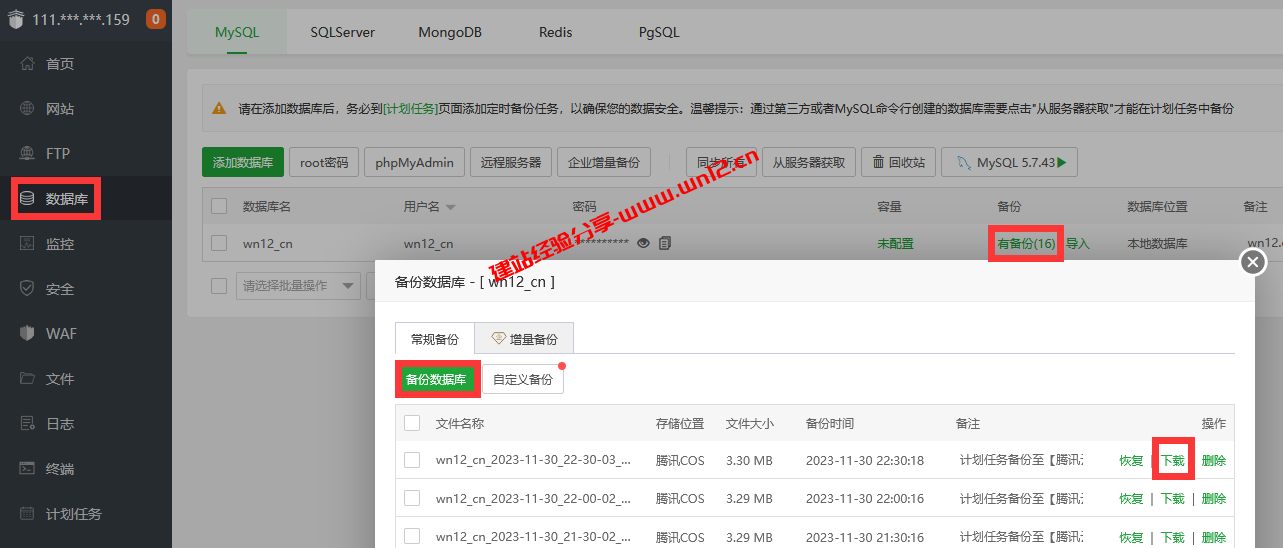Click 下载 download for the 22:30:18 backup

tap(1172, 461)
